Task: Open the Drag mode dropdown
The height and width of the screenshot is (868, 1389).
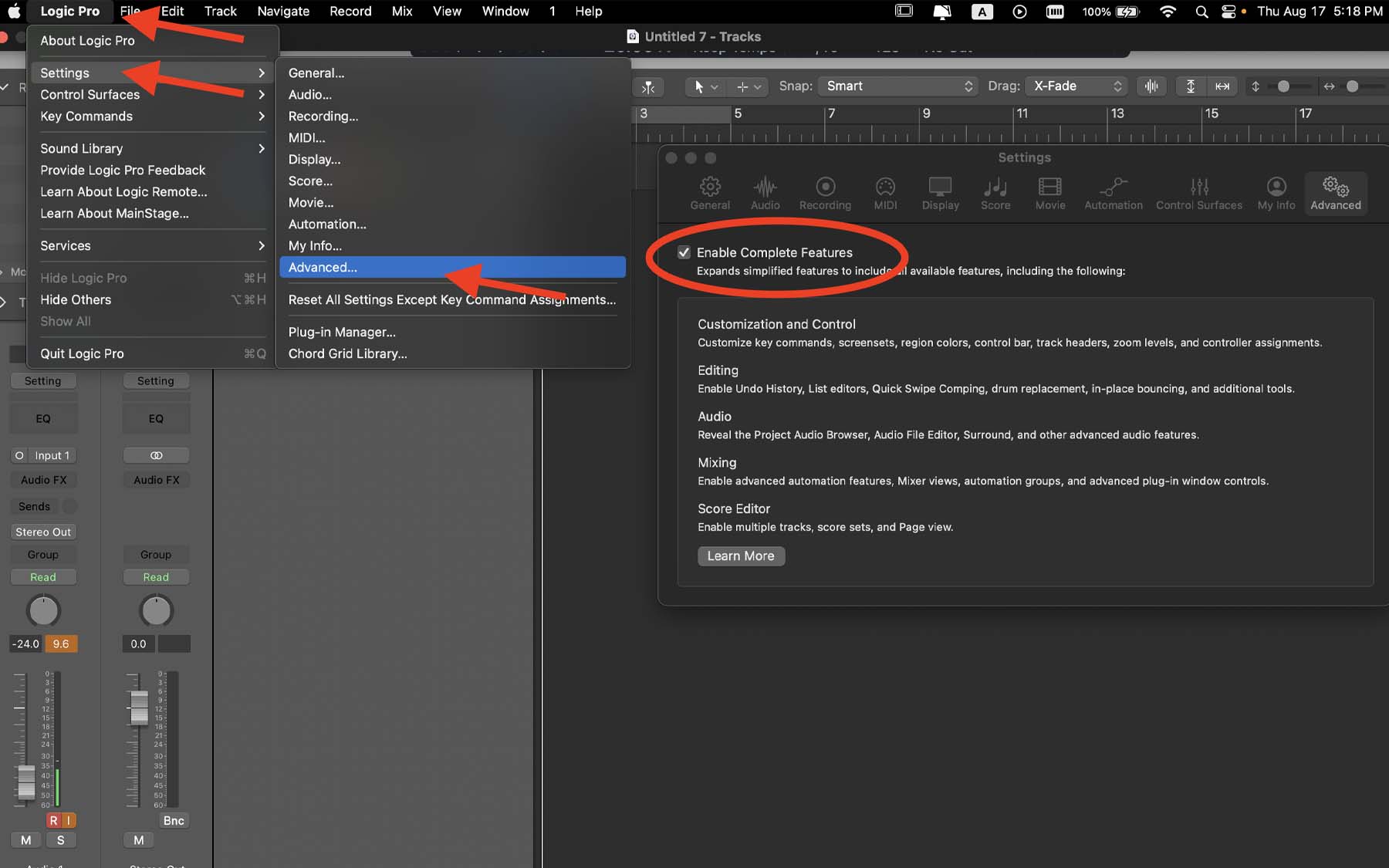Action: coord(1076,86)
